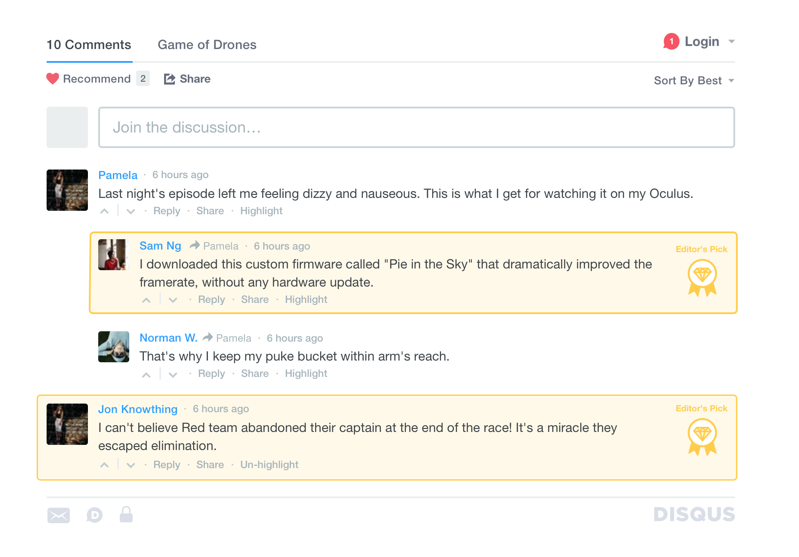Click the Disqus D bubble icon in footer

(94, 515)
